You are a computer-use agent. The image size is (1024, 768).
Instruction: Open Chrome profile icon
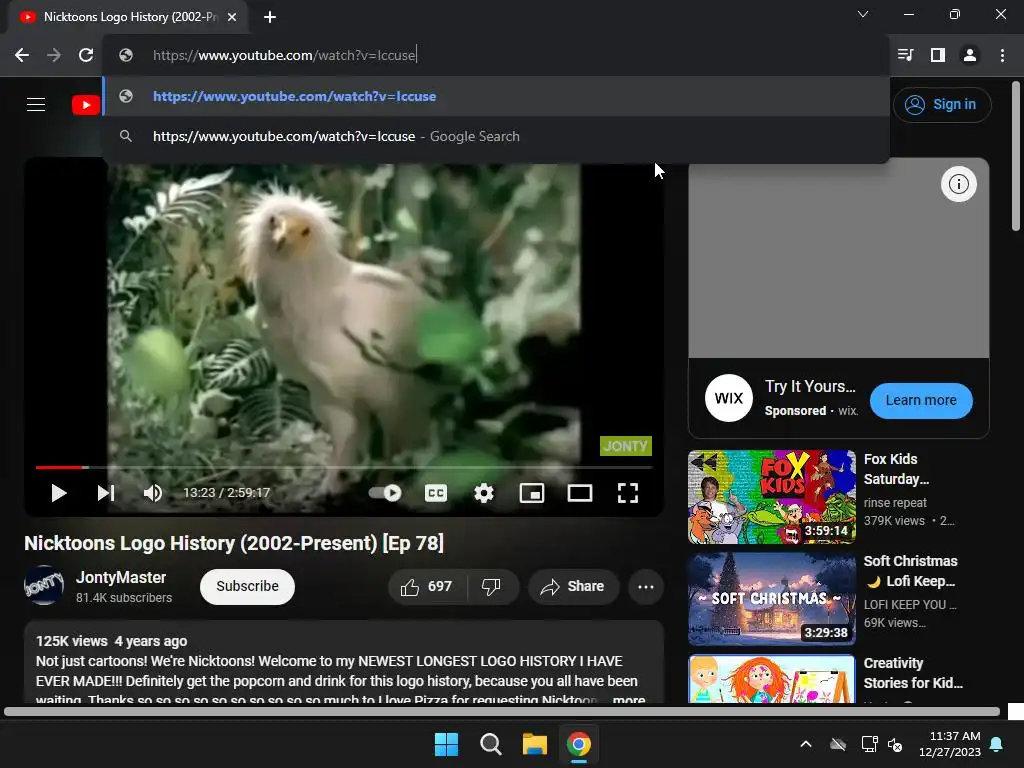(970, 55)
